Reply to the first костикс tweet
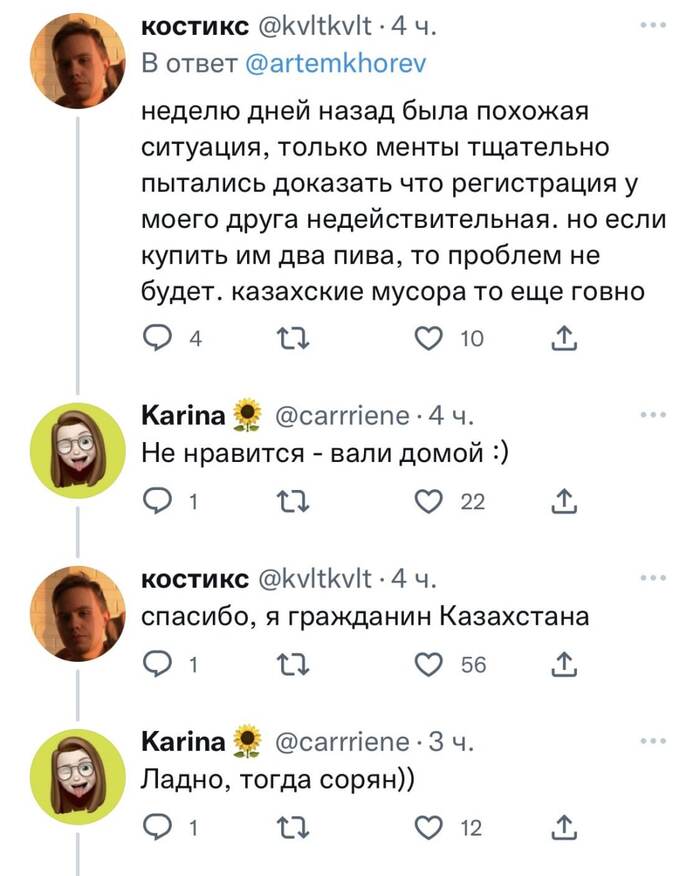This screenshot has height=876, width=700. pyautogui.click(x=159, y=340)
